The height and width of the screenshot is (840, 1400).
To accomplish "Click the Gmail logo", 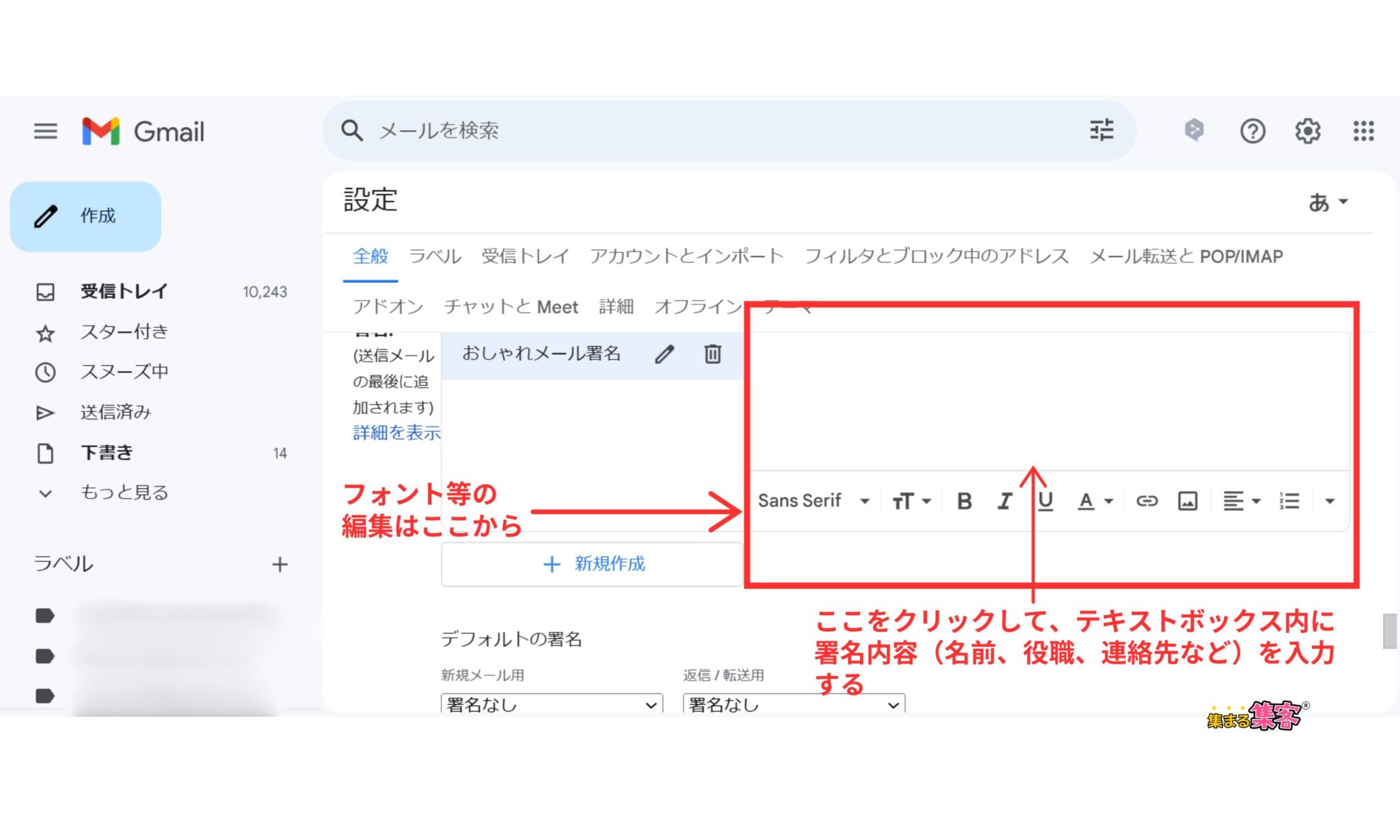I will [143, 131].
